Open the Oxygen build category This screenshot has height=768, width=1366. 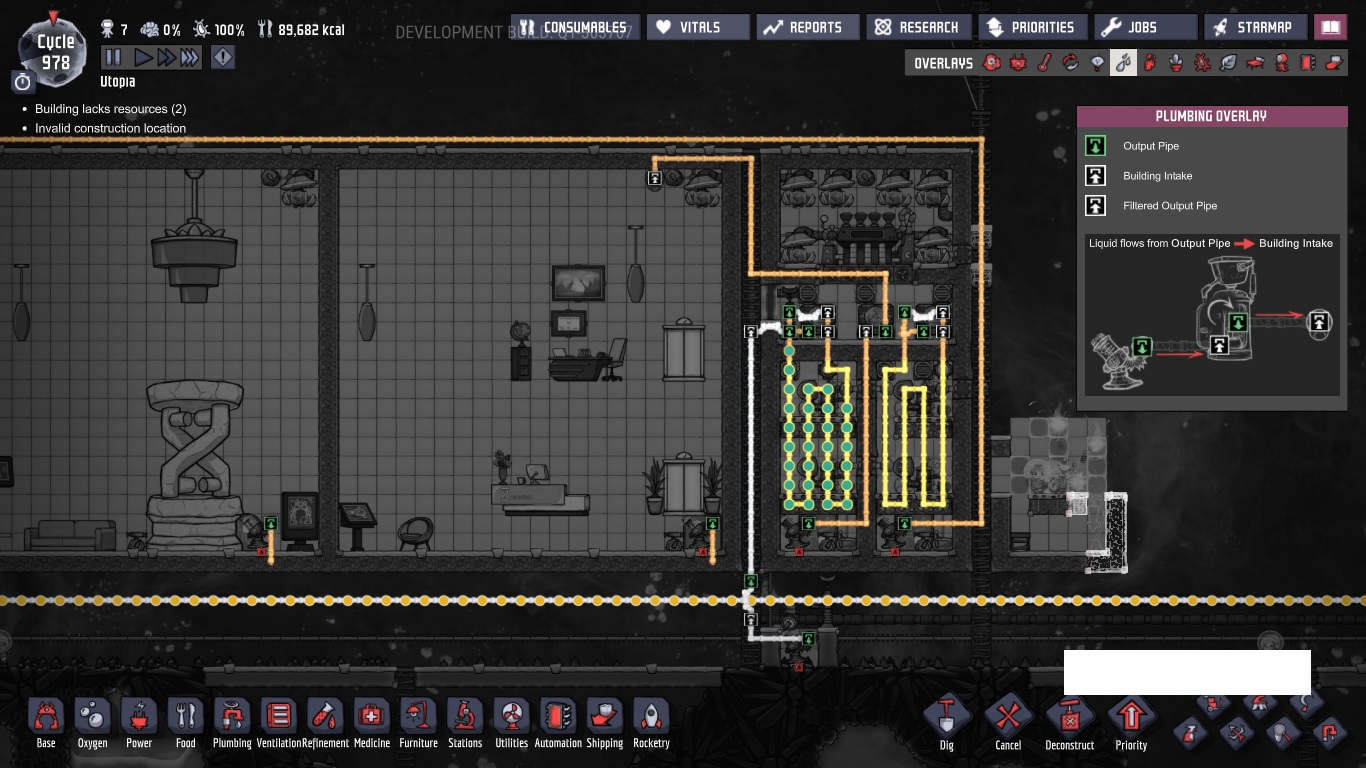[x=92, y=724]
